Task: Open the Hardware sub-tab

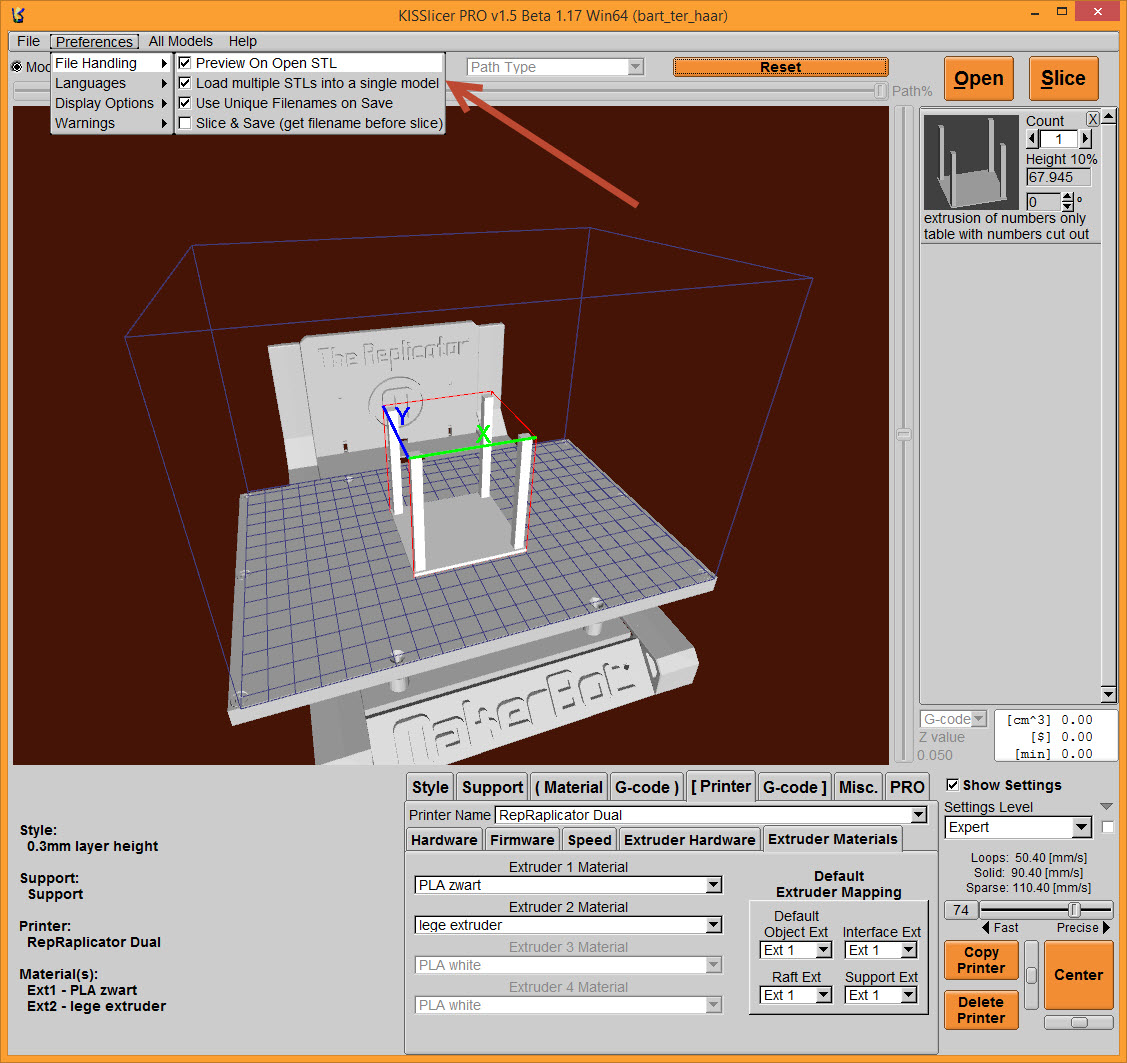Action: 443,839
